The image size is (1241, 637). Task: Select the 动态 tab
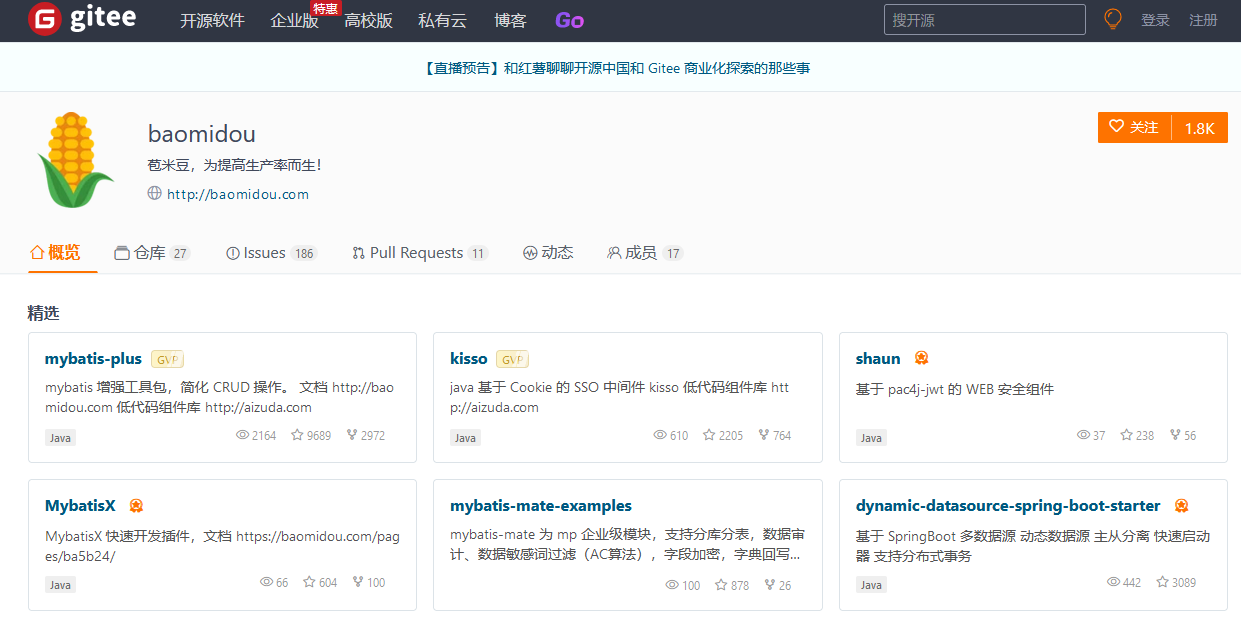(x=548, y=253)
